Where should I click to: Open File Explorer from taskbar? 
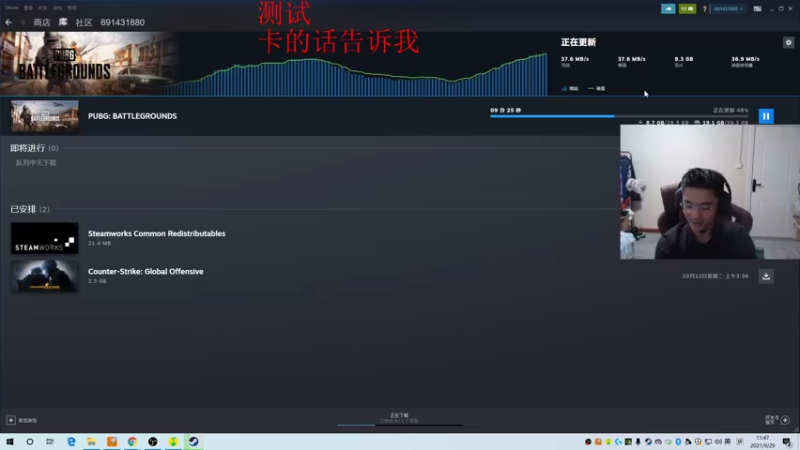pos(91,442)
